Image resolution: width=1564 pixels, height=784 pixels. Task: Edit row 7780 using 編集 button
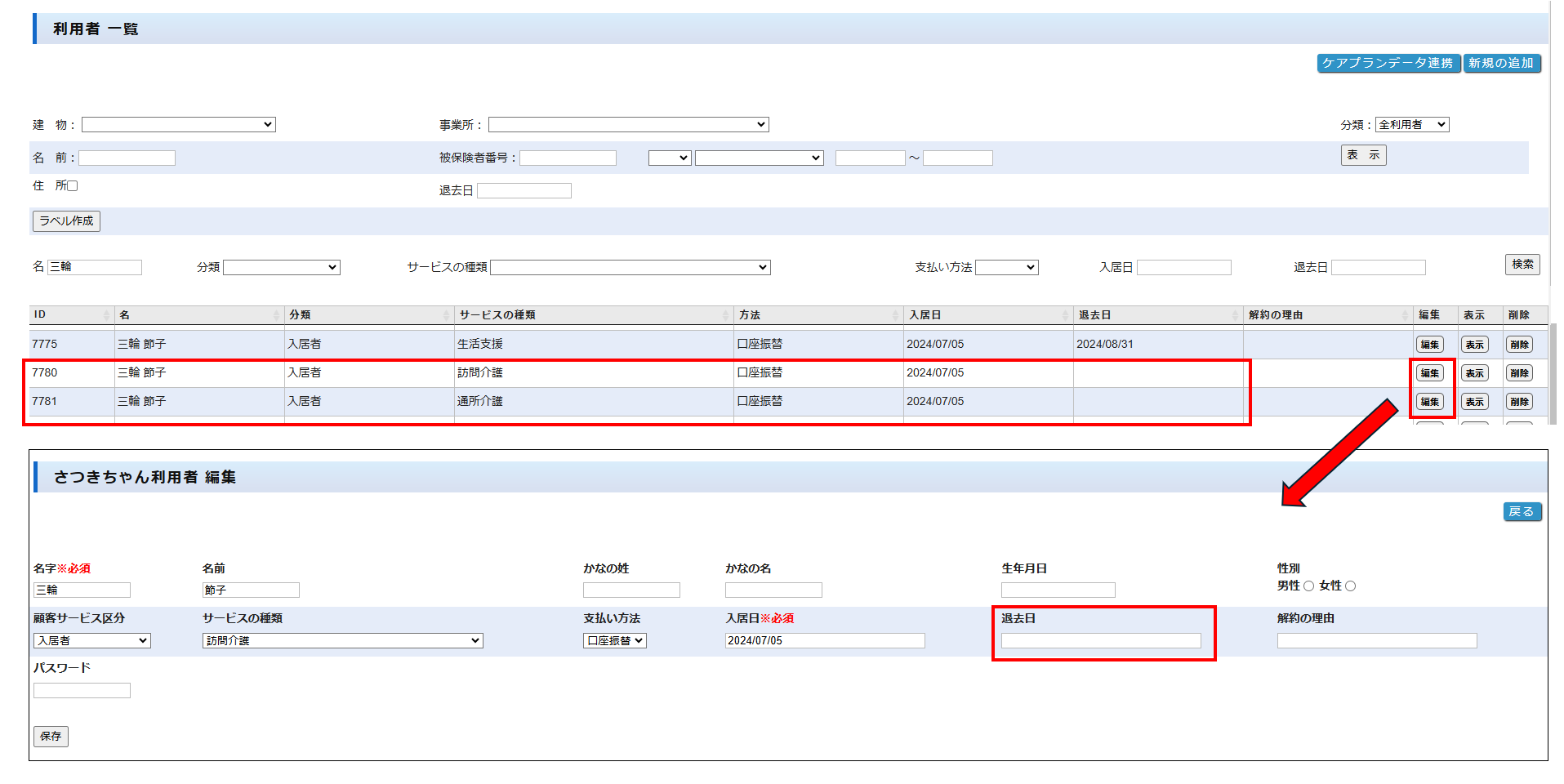coord(1429,373)
